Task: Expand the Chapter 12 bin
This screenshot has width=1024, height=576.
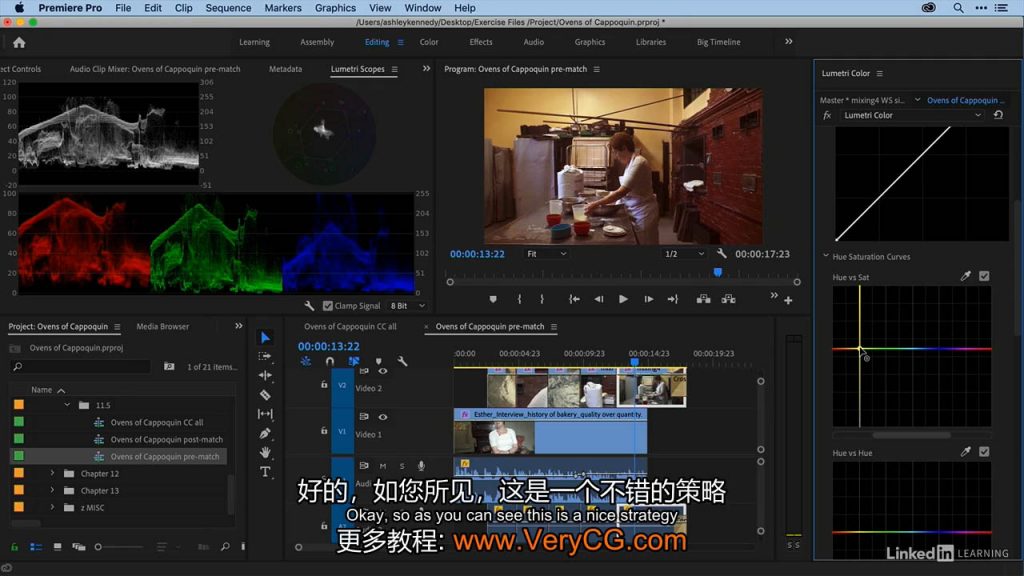Action: tap(52, 473)
